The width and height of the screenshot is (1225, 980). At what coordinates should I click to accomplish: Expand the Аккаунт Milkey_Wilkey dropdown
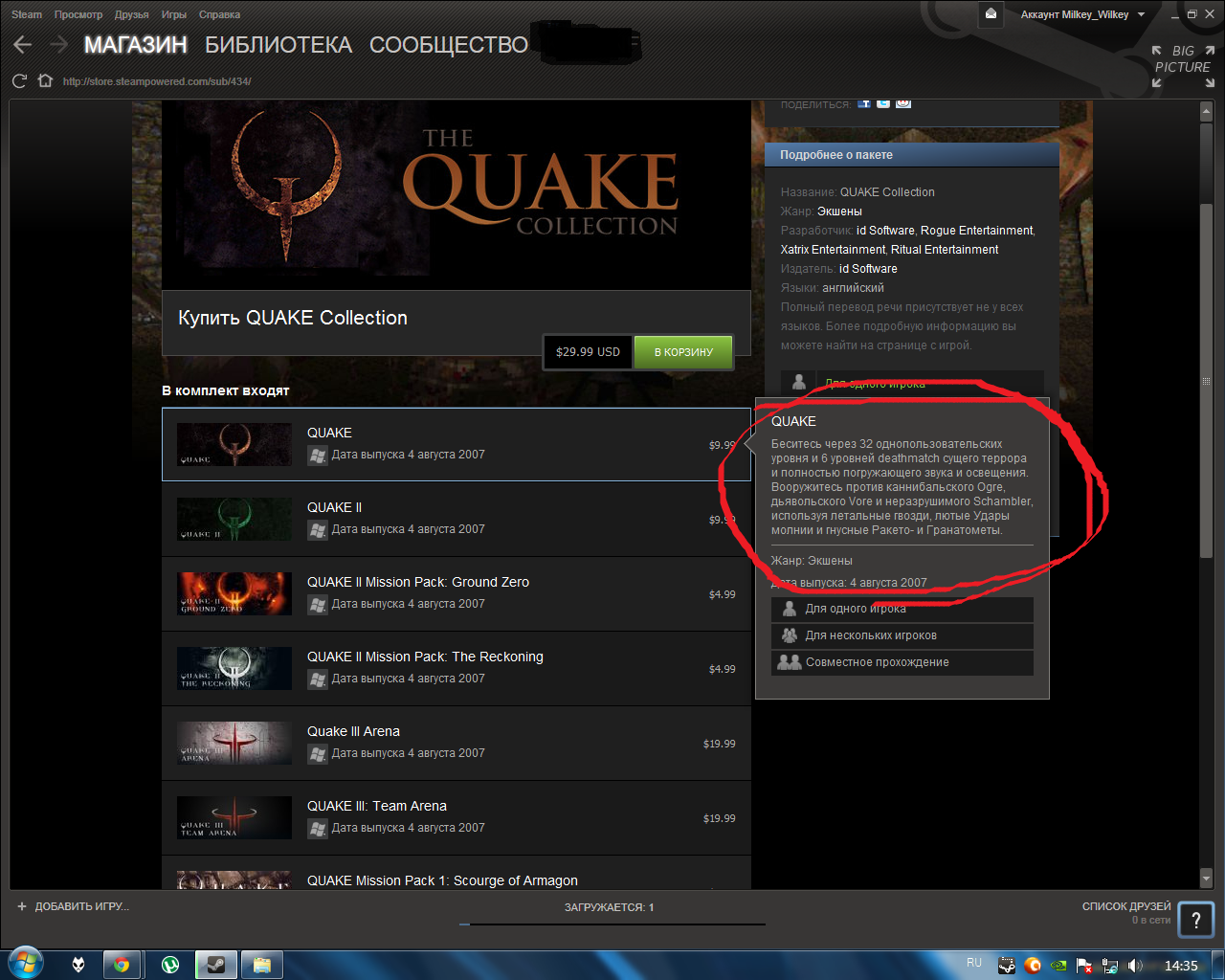(1083, 14)
